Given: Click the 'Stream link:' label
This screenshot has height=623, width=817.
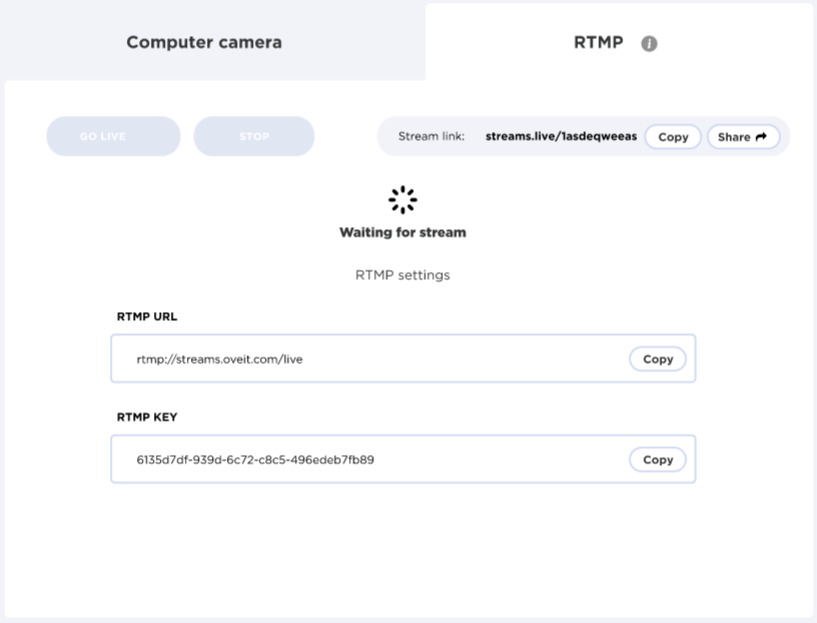Looking at the screenshot, I should click(431, 137).
